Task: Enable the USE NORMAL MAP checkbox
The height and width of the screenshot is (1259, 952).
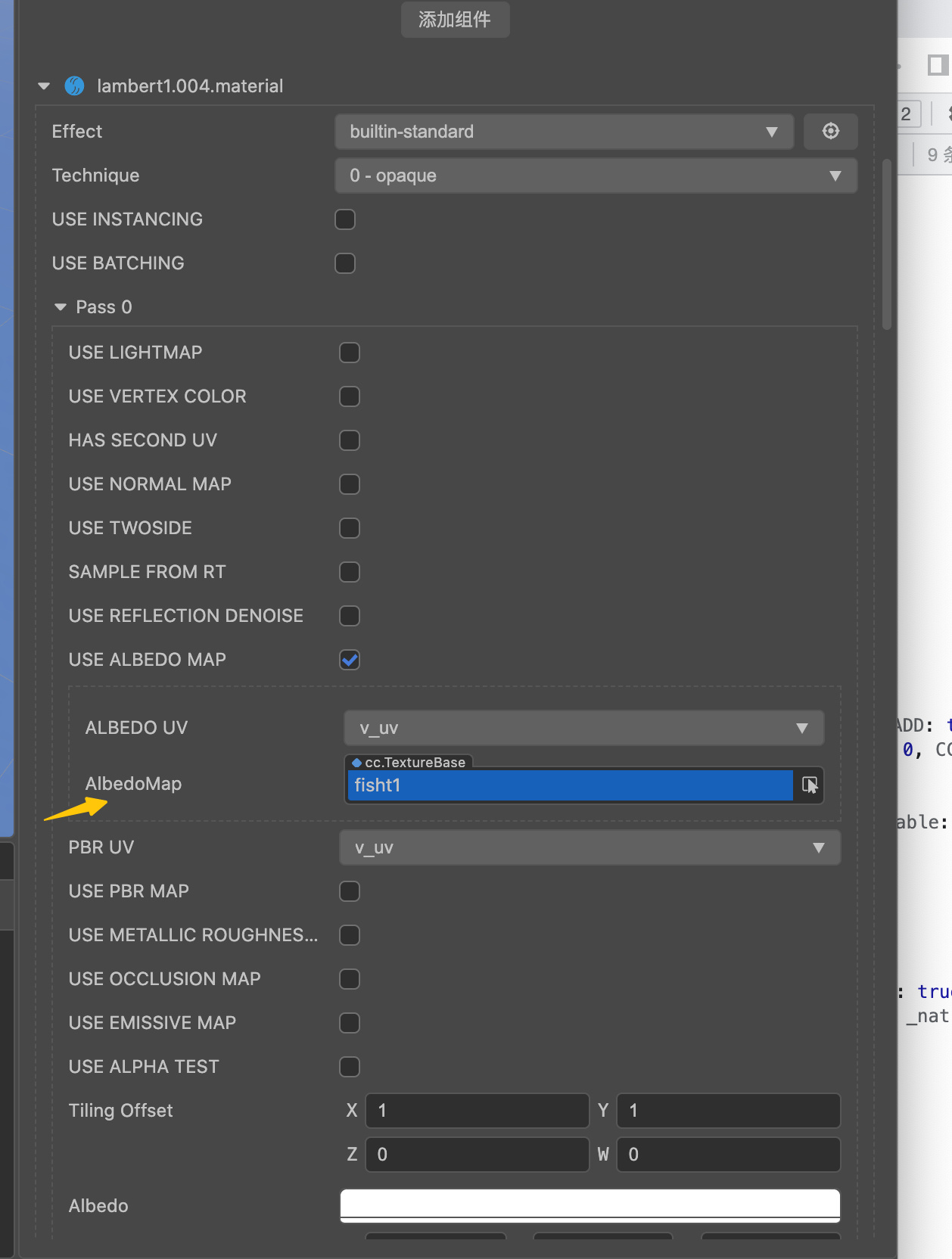Action: click(350, 484)
